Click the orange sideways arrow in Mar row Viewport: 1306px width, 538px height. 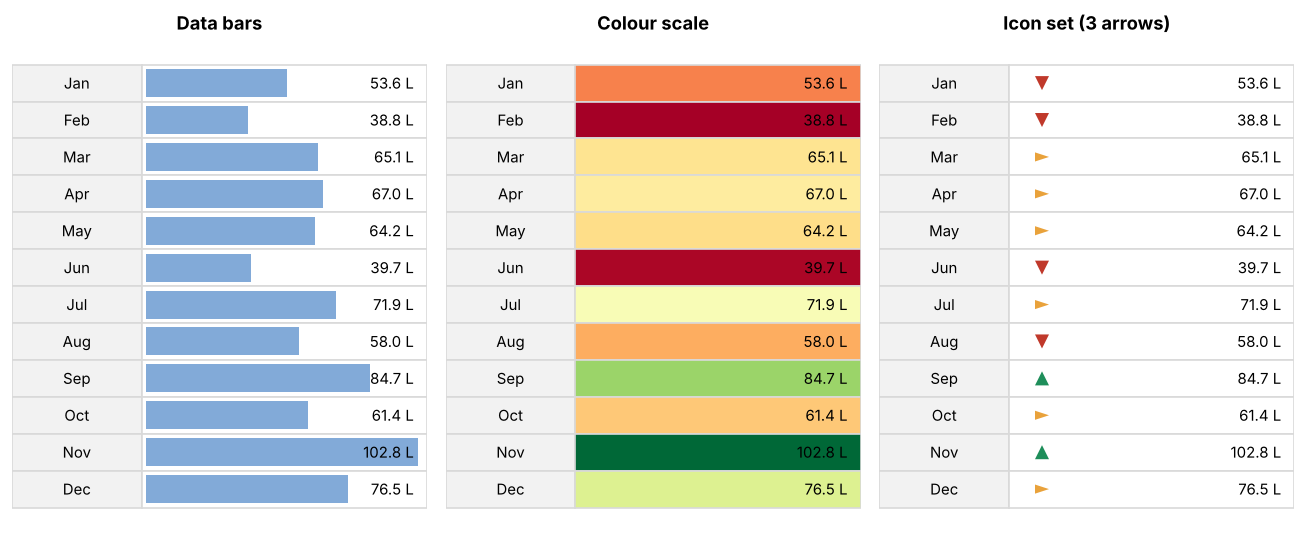coord(1041,157)
